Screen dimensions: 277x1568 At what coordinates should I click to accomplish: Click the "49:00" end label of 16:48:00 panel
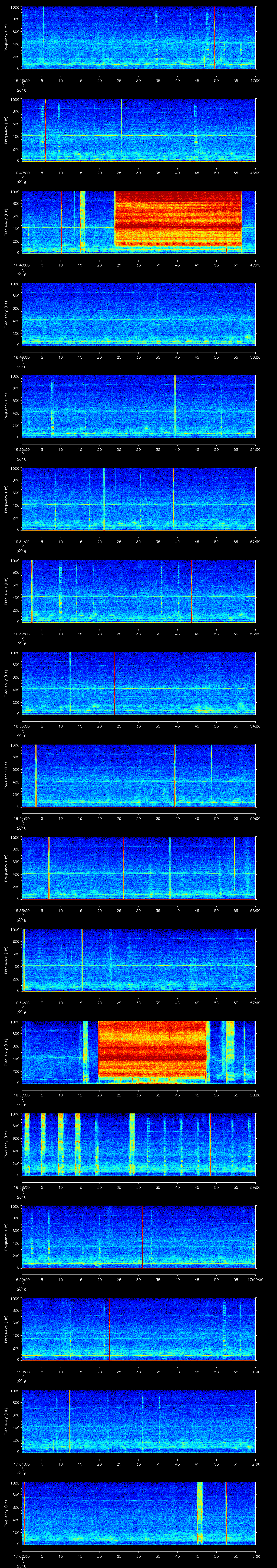[256, 265]
